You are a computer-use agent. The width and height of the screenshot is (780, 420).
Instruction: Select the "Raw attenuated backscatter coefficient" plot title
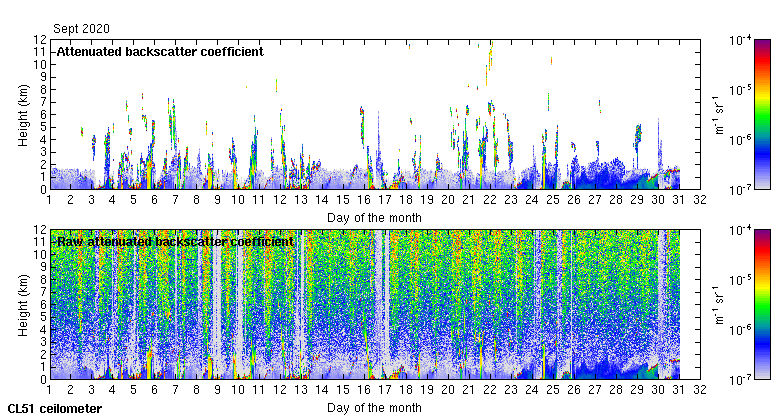click(x=175, y=242)
